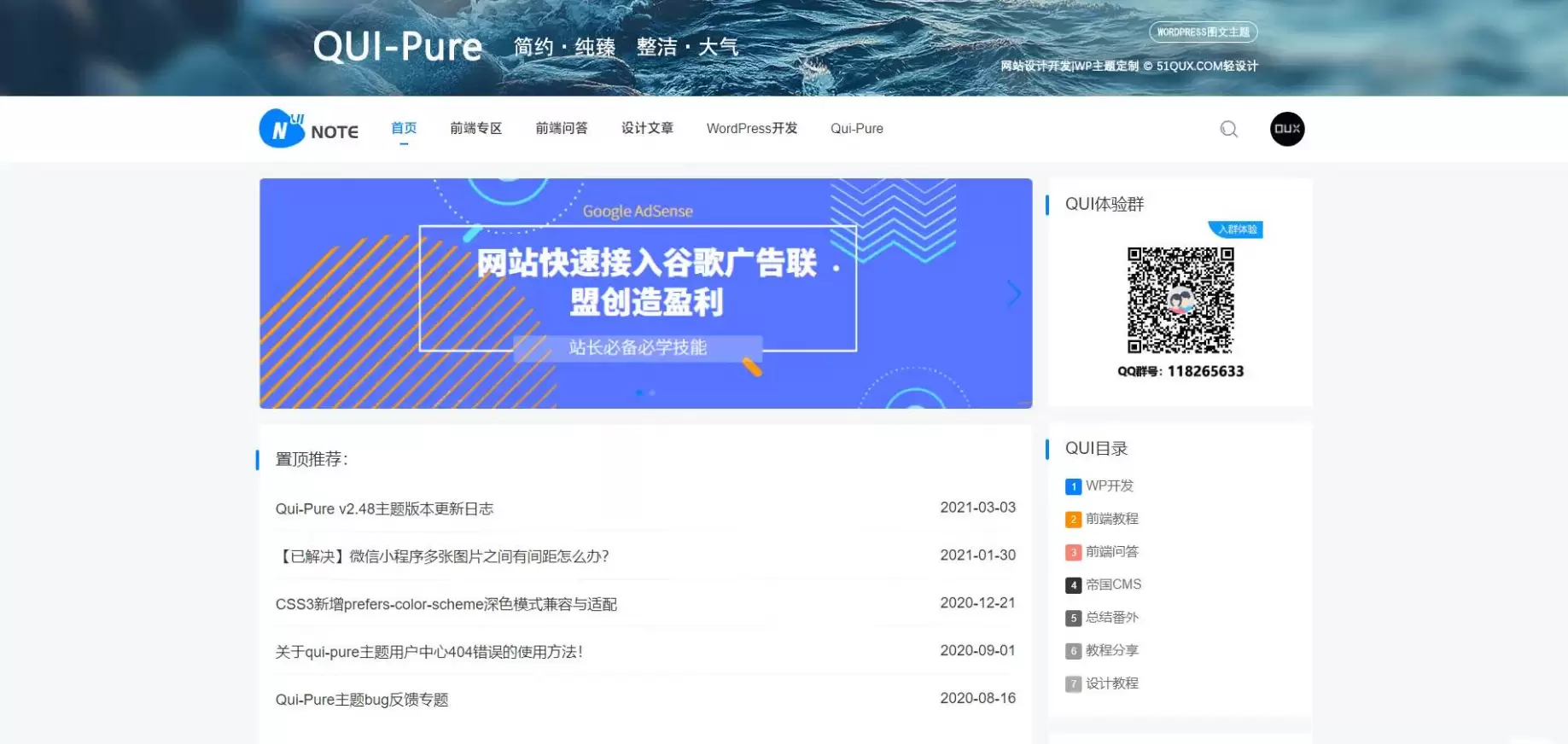Click the orange number 2 badge
This screenshot has width=1568, height=744.
point(1073,520)
